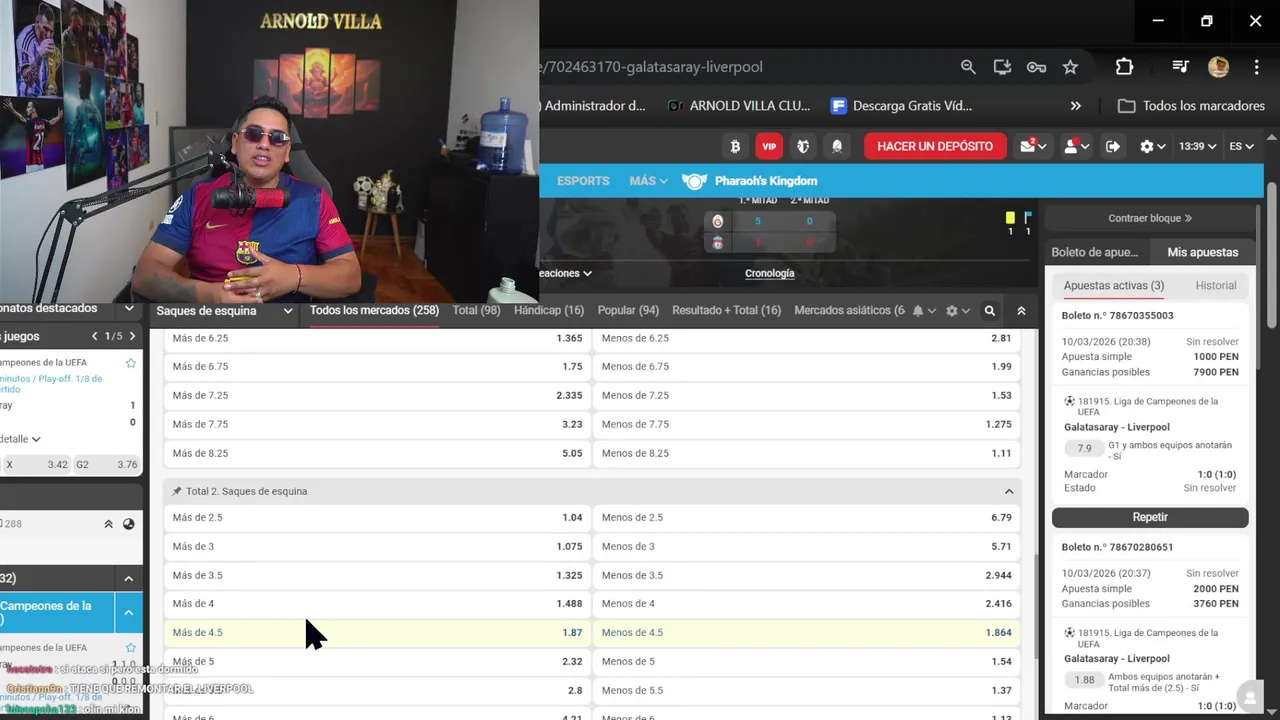The height and width of the screenshot is (720, 1280).
Task: Pin the Total 2. Saques de esquina market
Action: pyautogui.click(x=177, y=492)
